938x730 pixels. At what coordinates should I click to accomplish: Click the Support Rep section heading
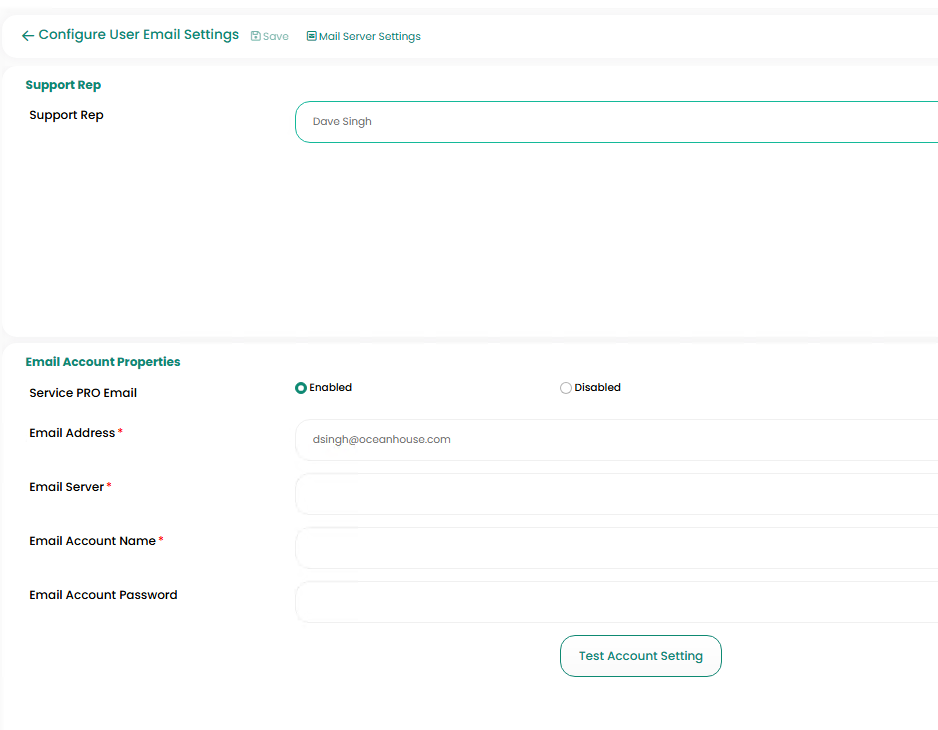[x=63, y=85]
